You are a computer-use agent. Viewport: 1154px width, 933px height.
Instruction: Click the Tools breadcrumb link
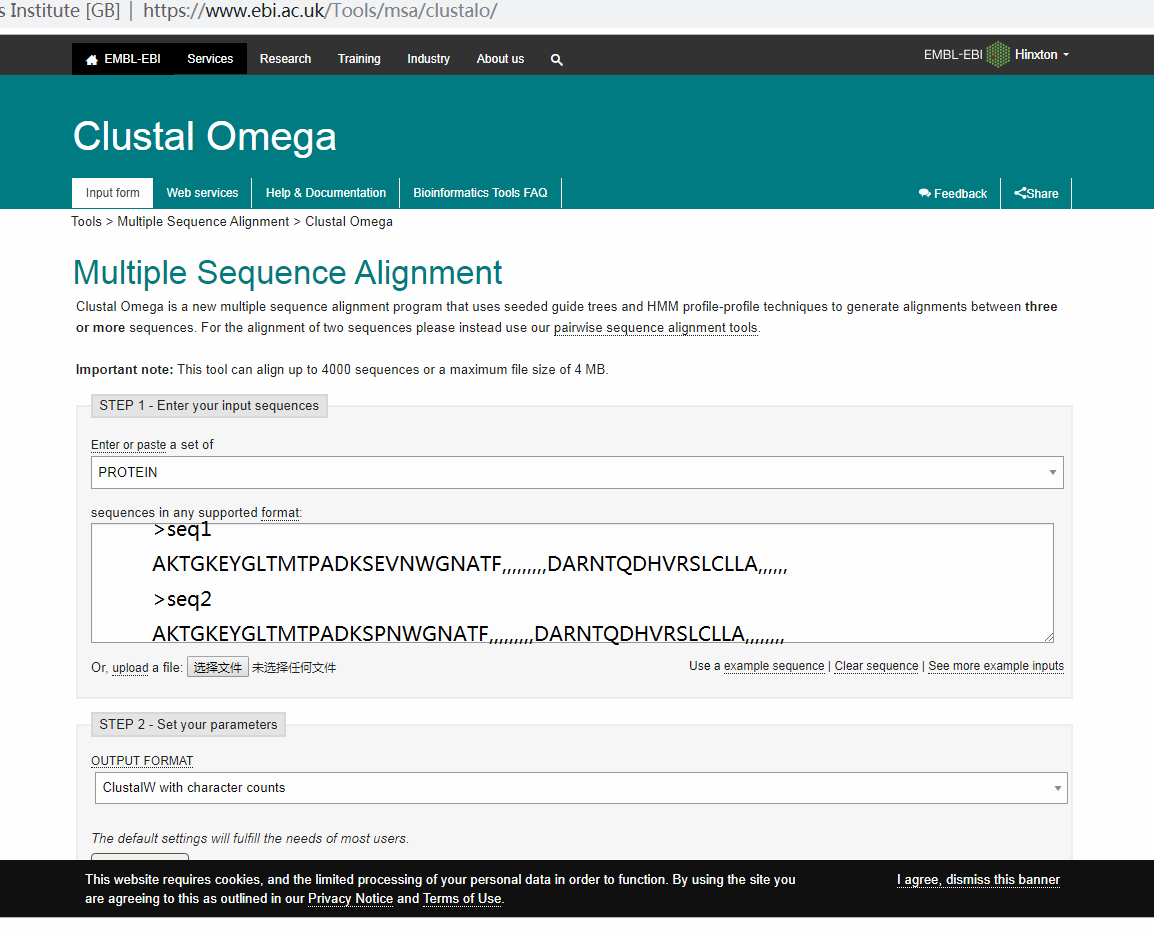tap(86, 221)
